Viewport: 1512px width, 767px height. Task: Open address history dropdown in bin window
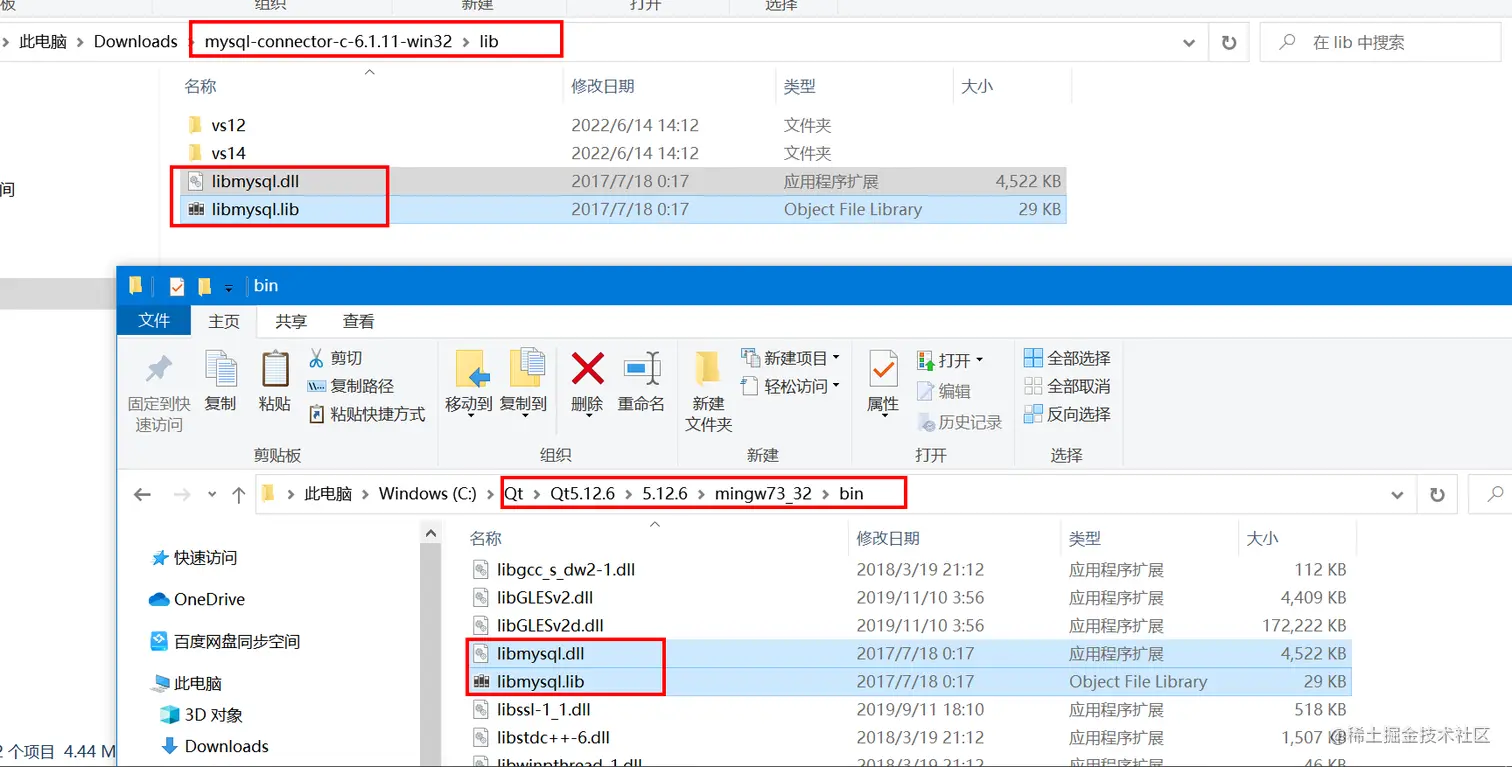1398,495
